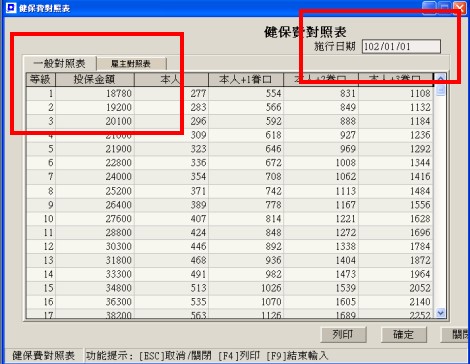Click the cell showing 2140
The image size is (470, 364).
pyautogui.click(x=396, y=302)
